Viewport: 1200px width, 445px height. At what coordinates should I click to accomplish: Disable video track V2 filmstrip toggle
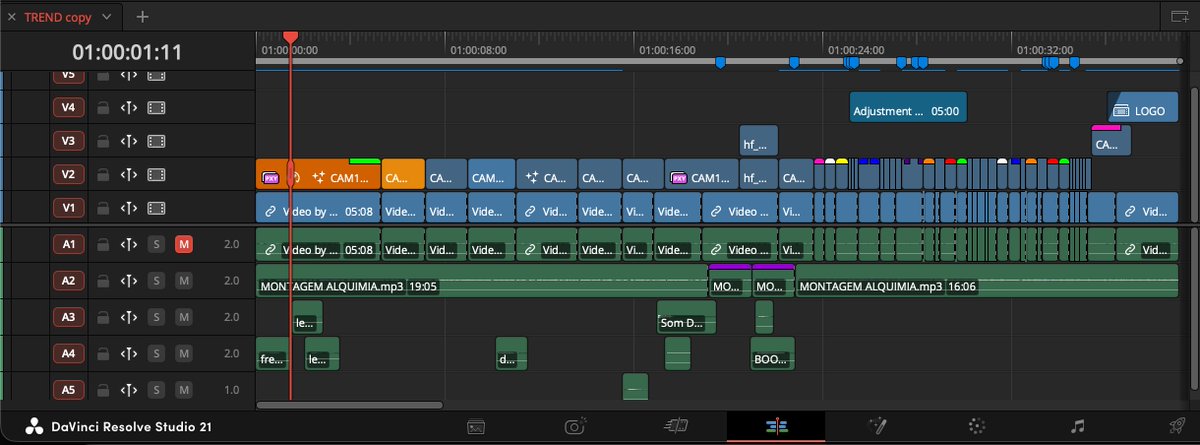tap(157, 175)
